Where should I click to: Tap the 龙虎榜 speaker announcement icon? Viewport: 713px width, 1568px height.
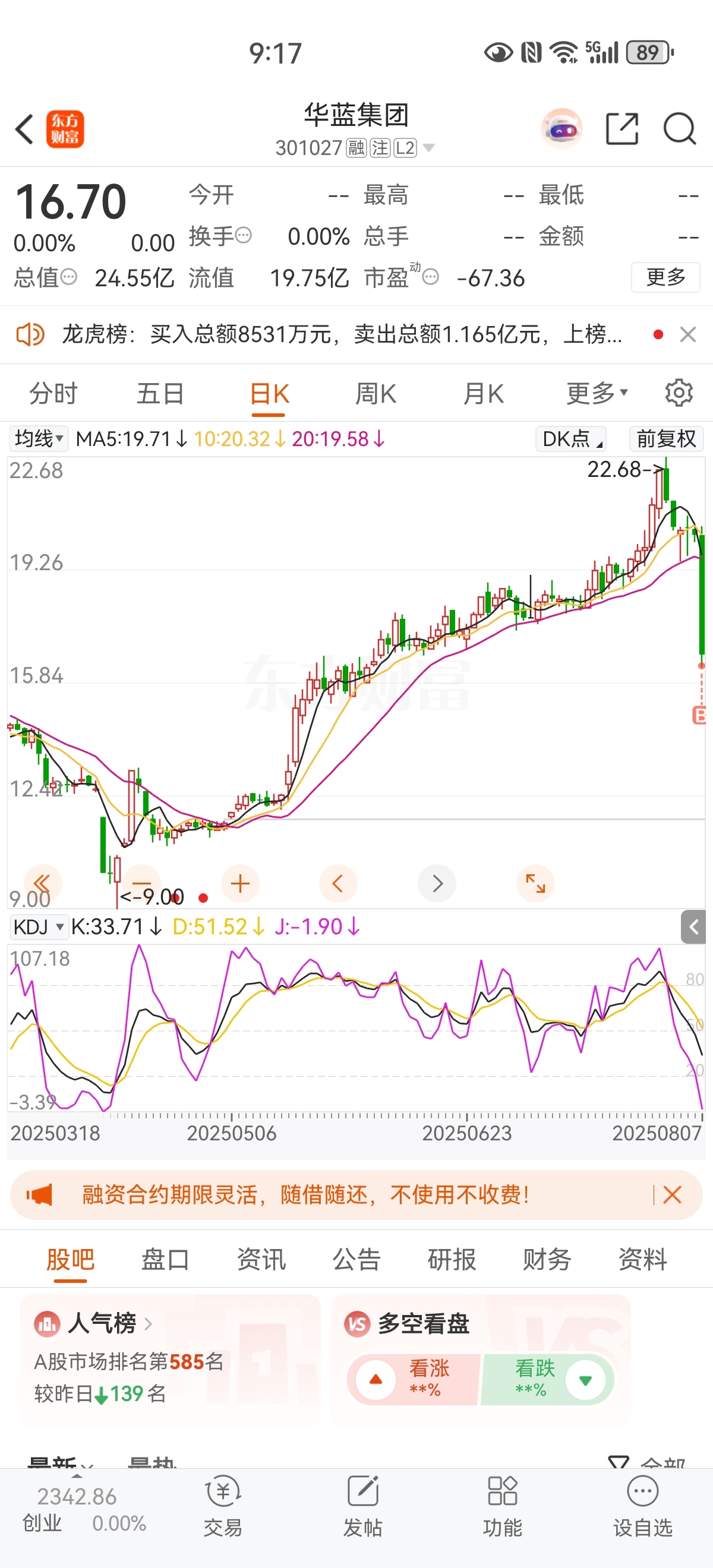(30, 334)
